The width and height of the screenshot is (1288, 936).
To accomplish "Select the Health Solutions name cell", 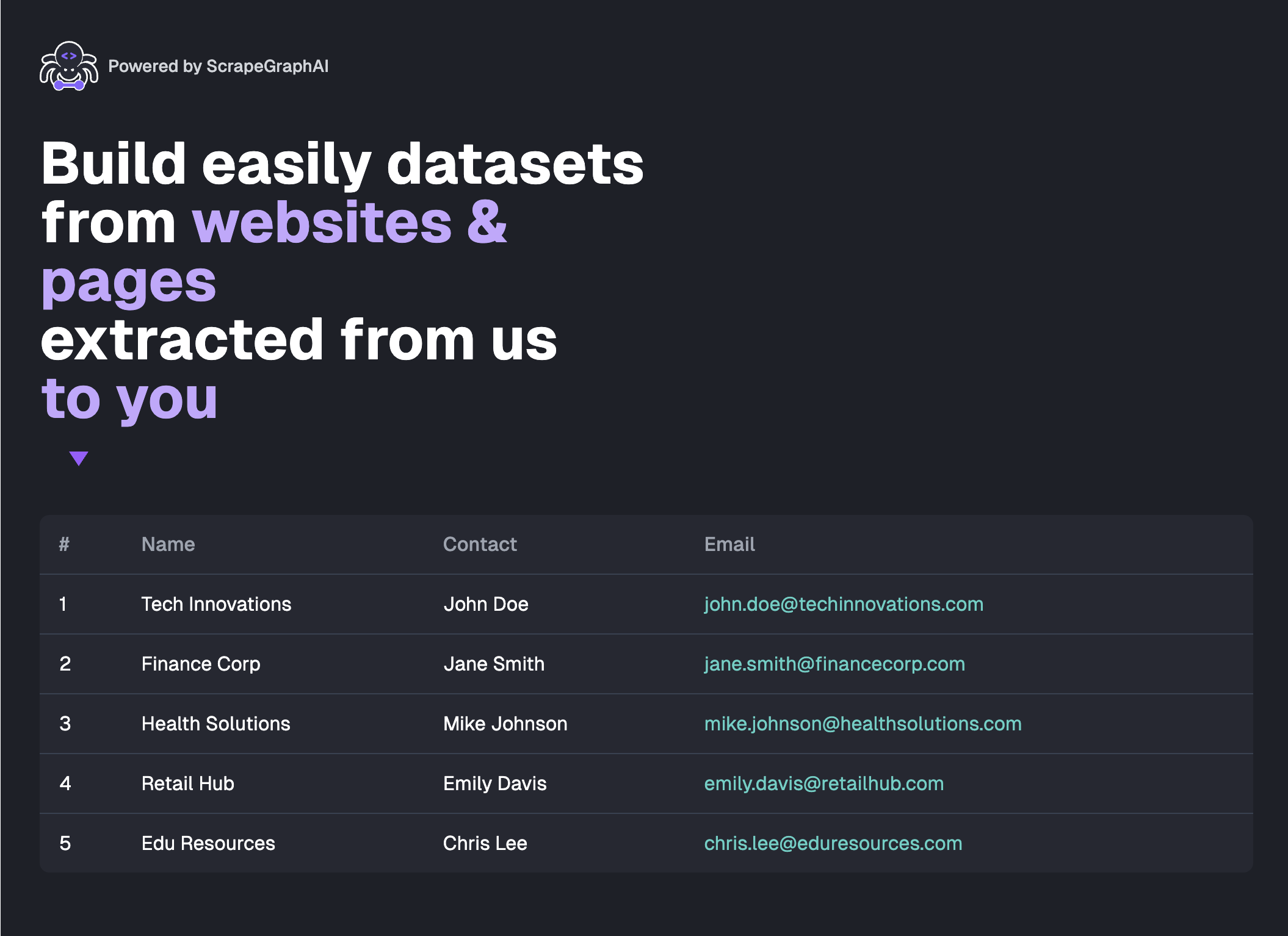I will point(215,724).
